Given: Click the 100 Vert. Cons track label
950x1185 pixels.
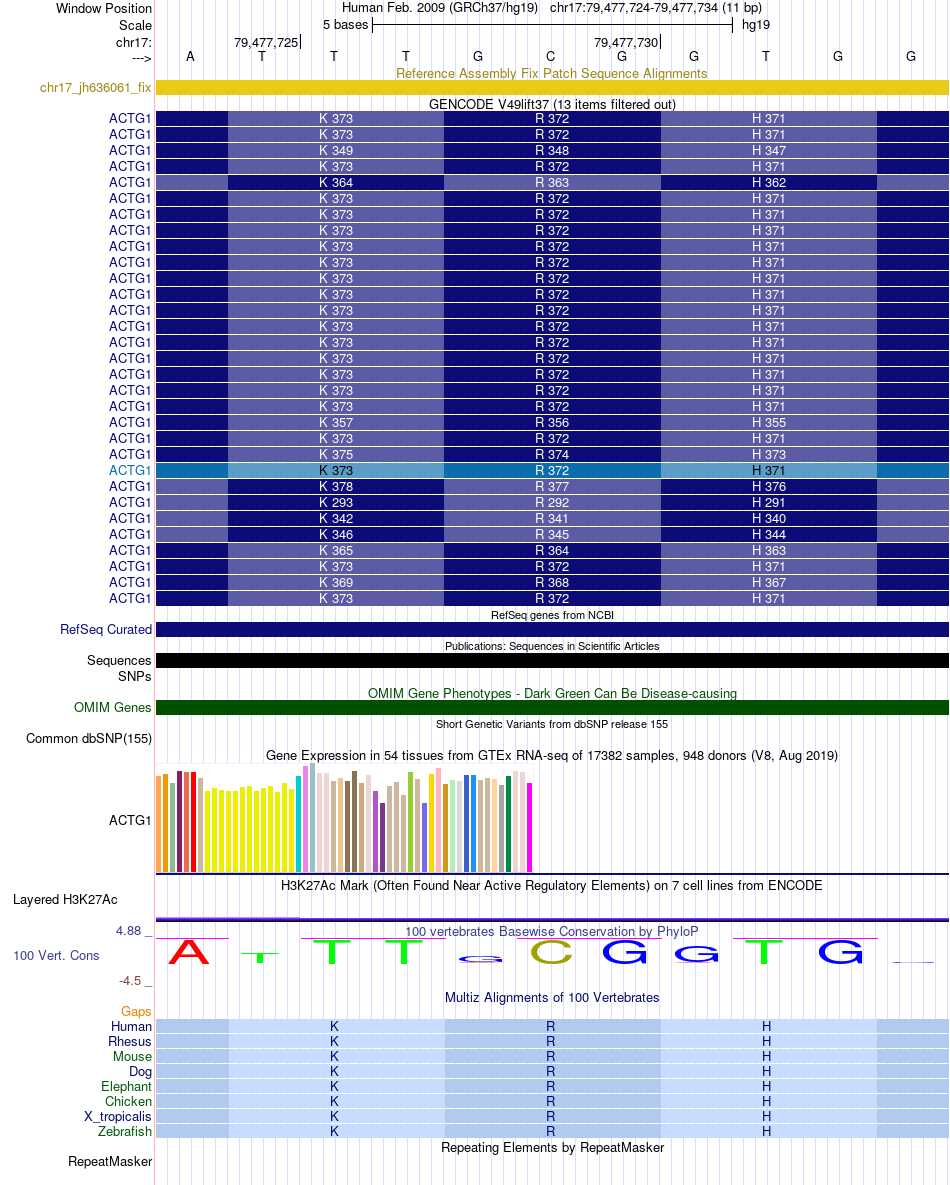Looking at the screenshot, I should pyautogui.click(x=56, y=955).
